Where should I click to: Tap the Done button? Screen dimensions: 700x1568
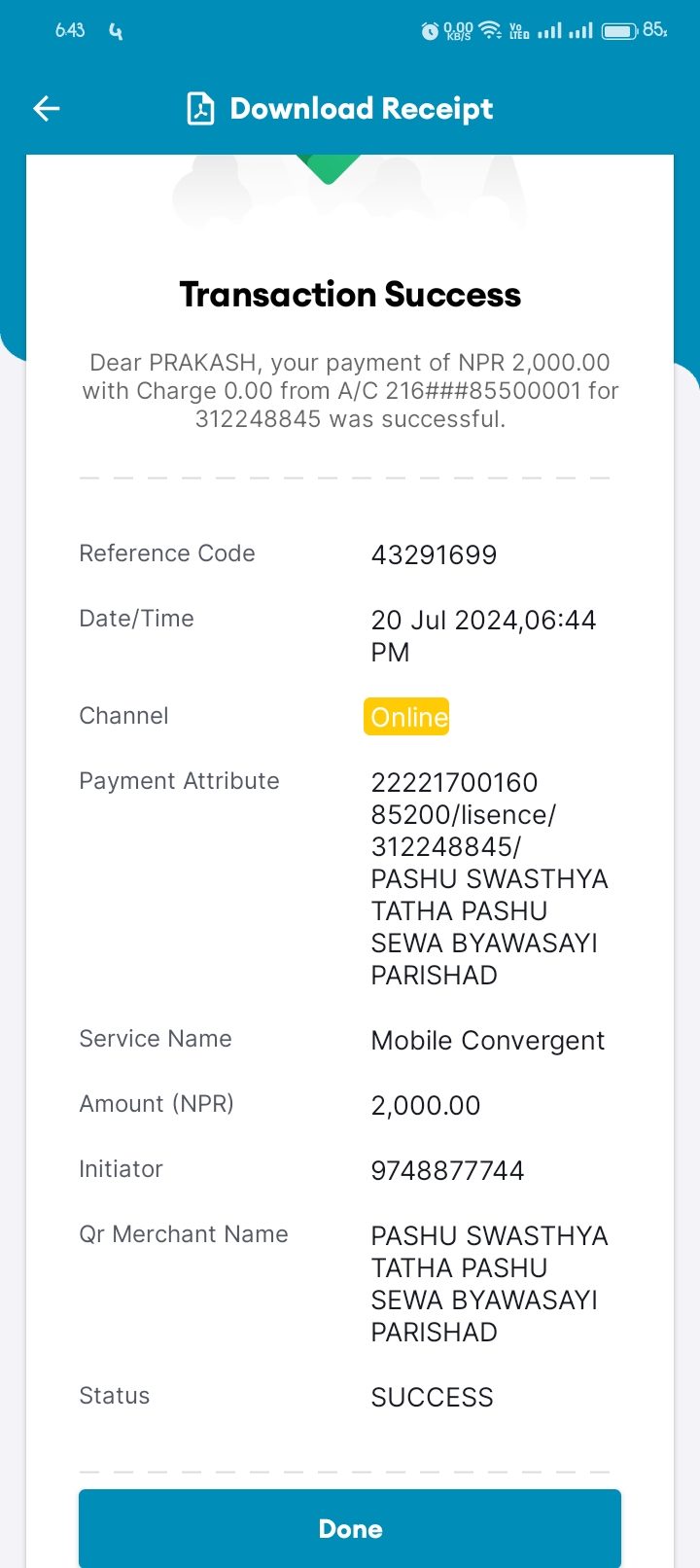point(350,1528)
